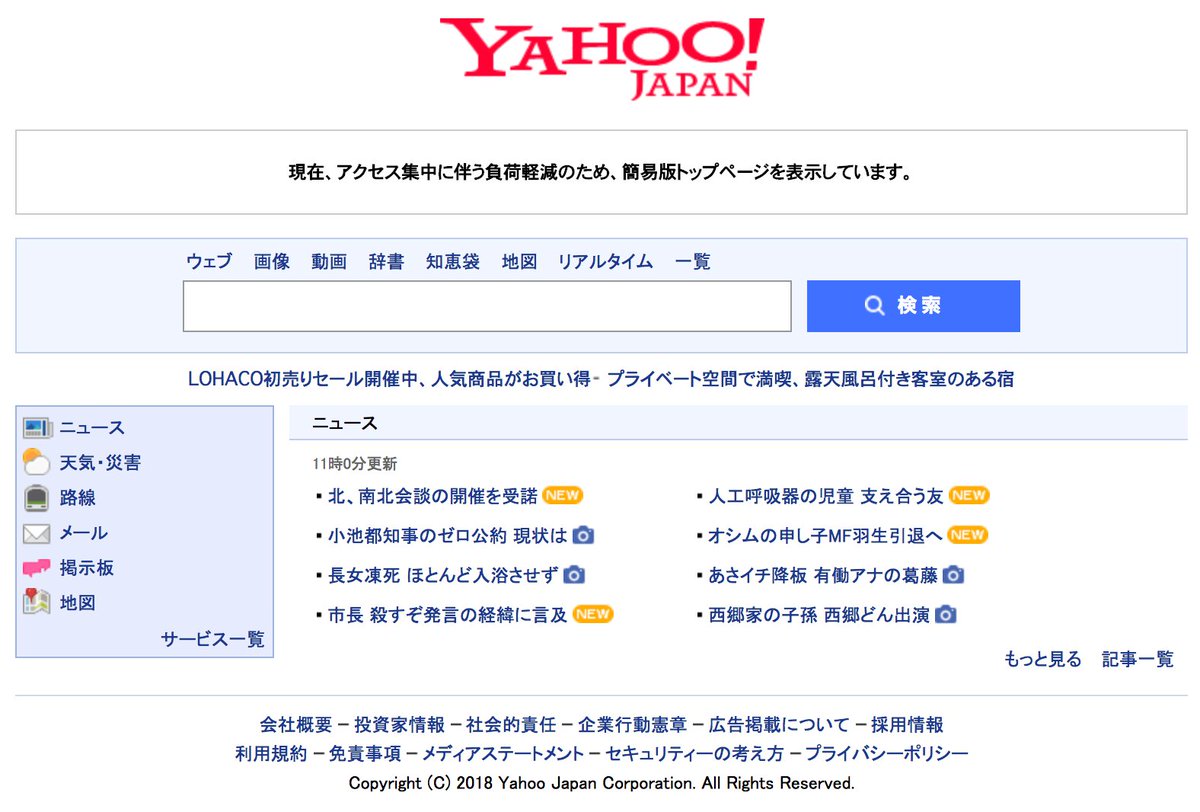Click NEW badge beside 北、南北会談 headline

pyautogui.click(x=563, y=495)
